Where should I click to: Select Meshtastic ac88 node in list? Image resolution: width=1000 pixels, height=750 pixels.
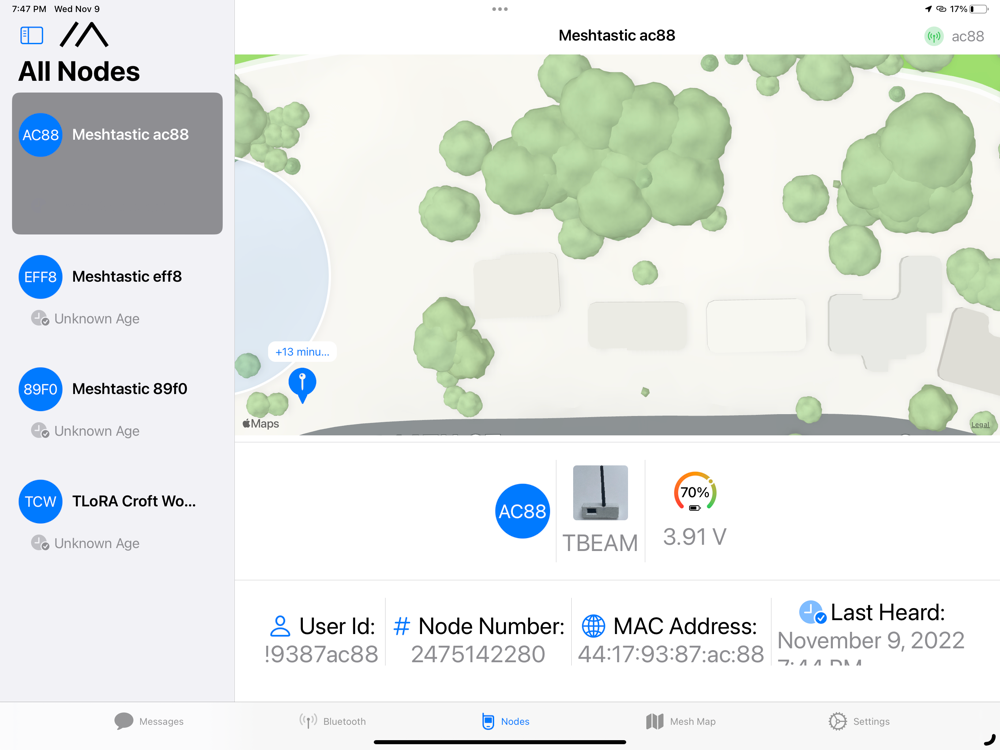[117, 163]
